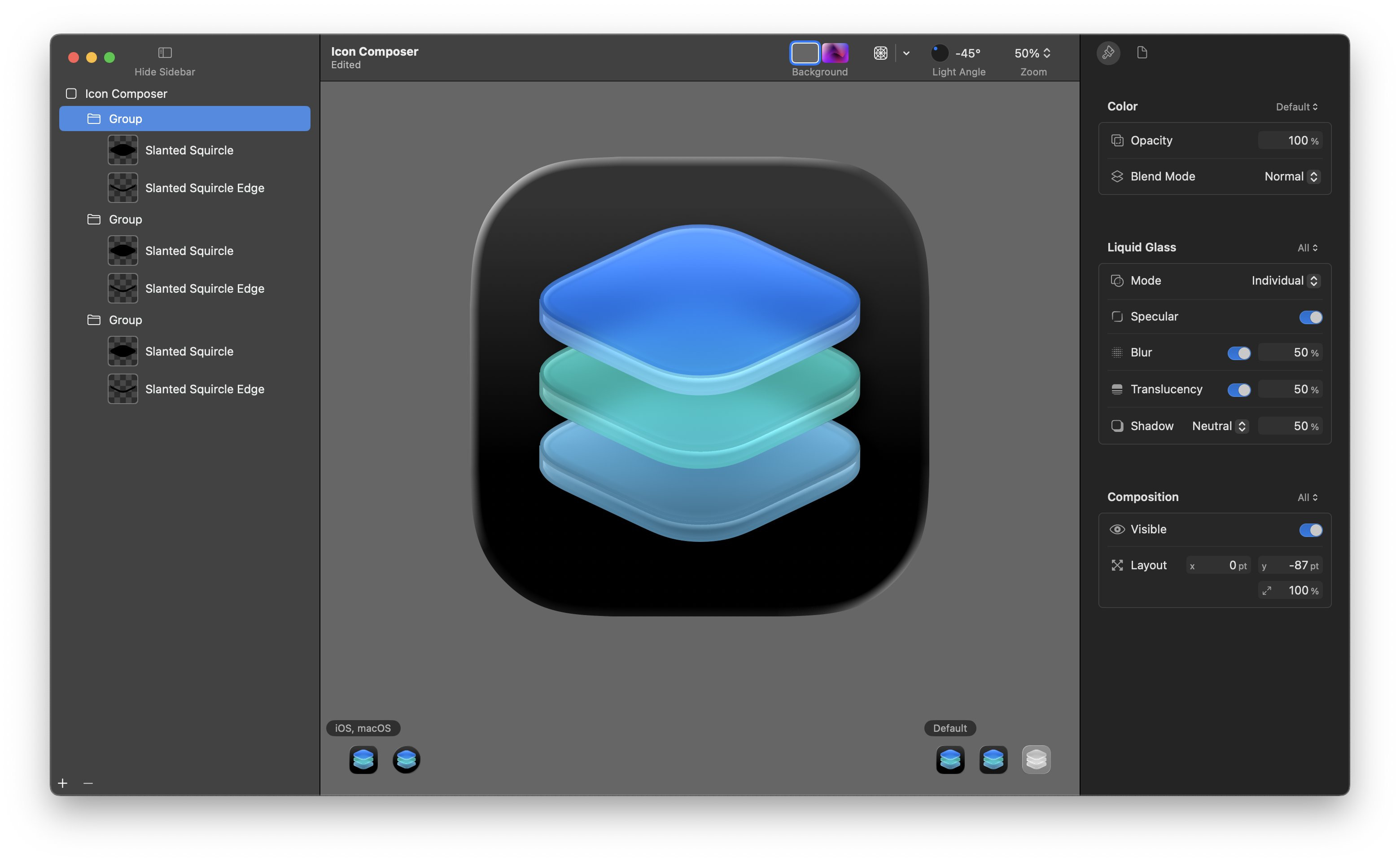Select the circular watchOS icon preview
The height and width of the screenshot is (862, 1400).
tap(406, 759)
